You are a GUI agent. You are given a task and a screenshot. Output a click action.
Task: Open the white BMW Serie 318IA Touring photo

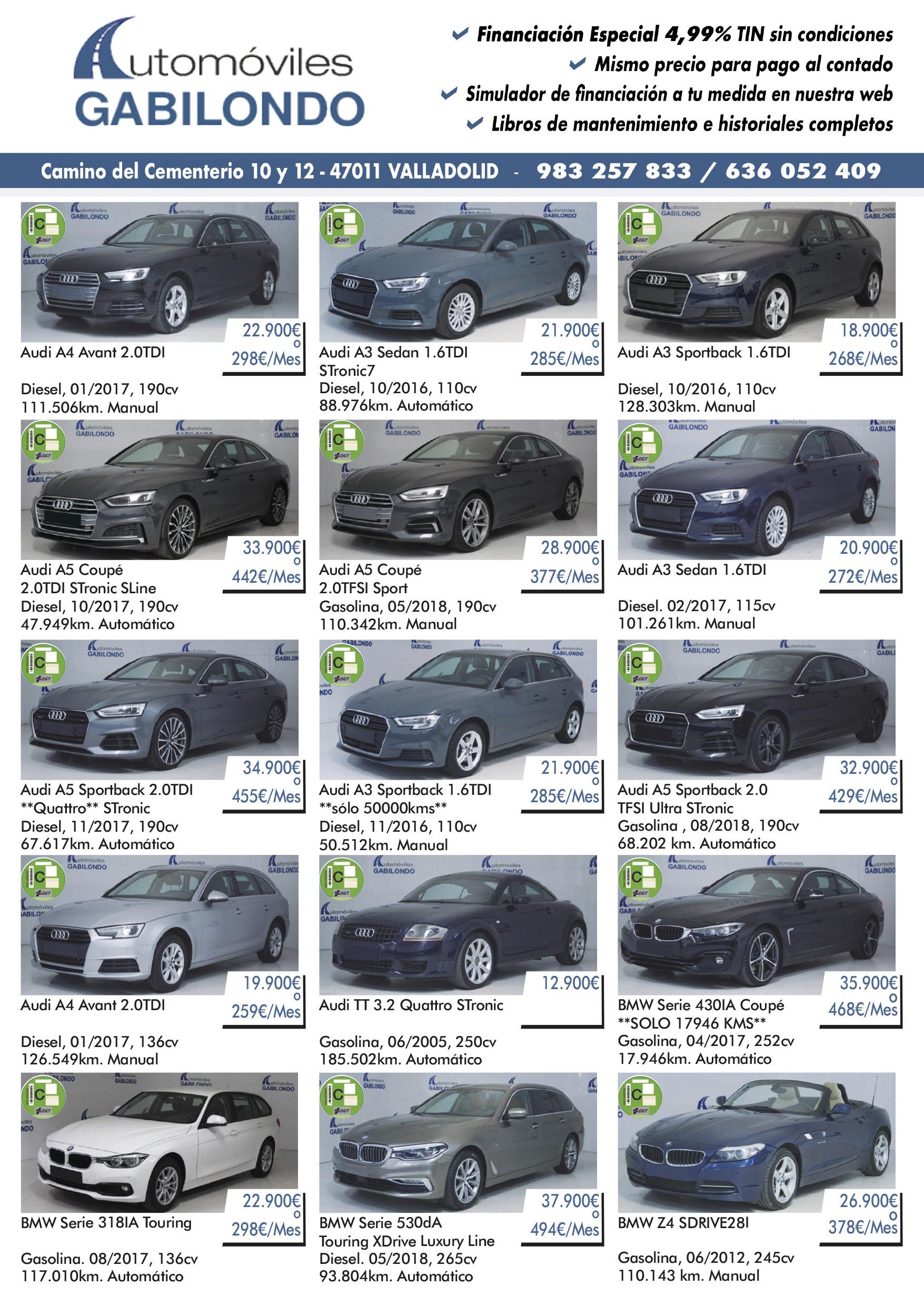[x=160, y=1143]
